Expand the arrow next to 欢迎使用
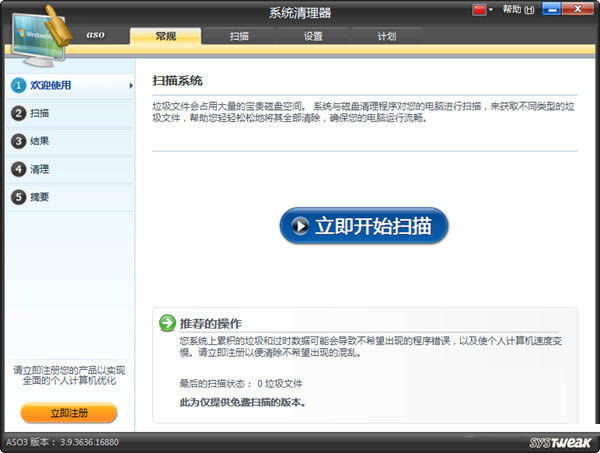This screenshot has width=600, height=453. point(131,86)
